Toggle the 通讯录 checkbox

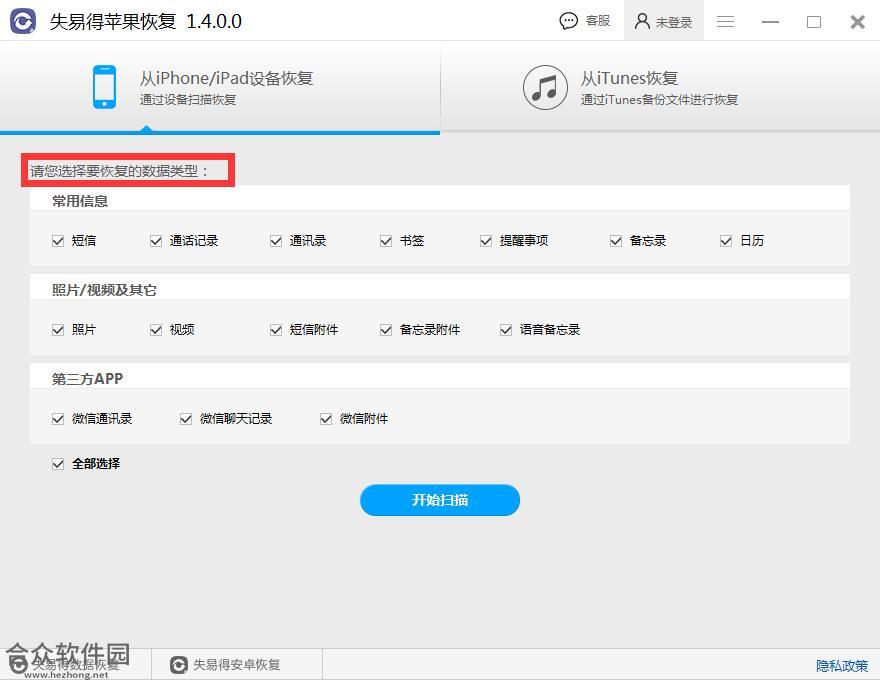point(276,241)
